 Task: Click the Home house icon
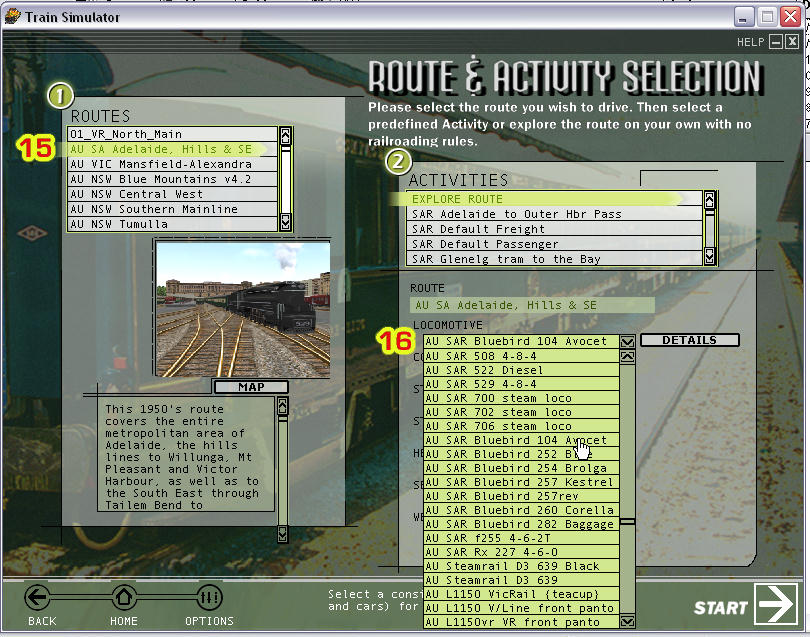(123, 598)
